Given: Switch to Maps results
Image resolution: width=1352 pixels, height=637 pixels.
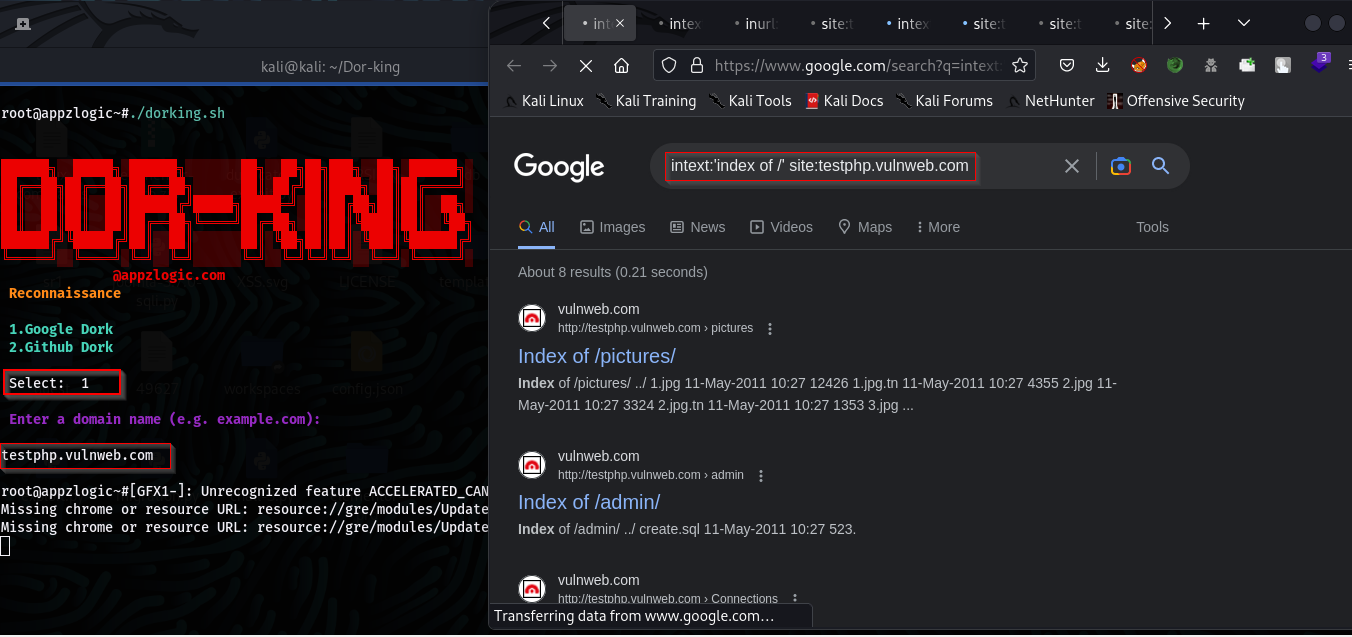Looking at the screenshot, I should point(865,227).
